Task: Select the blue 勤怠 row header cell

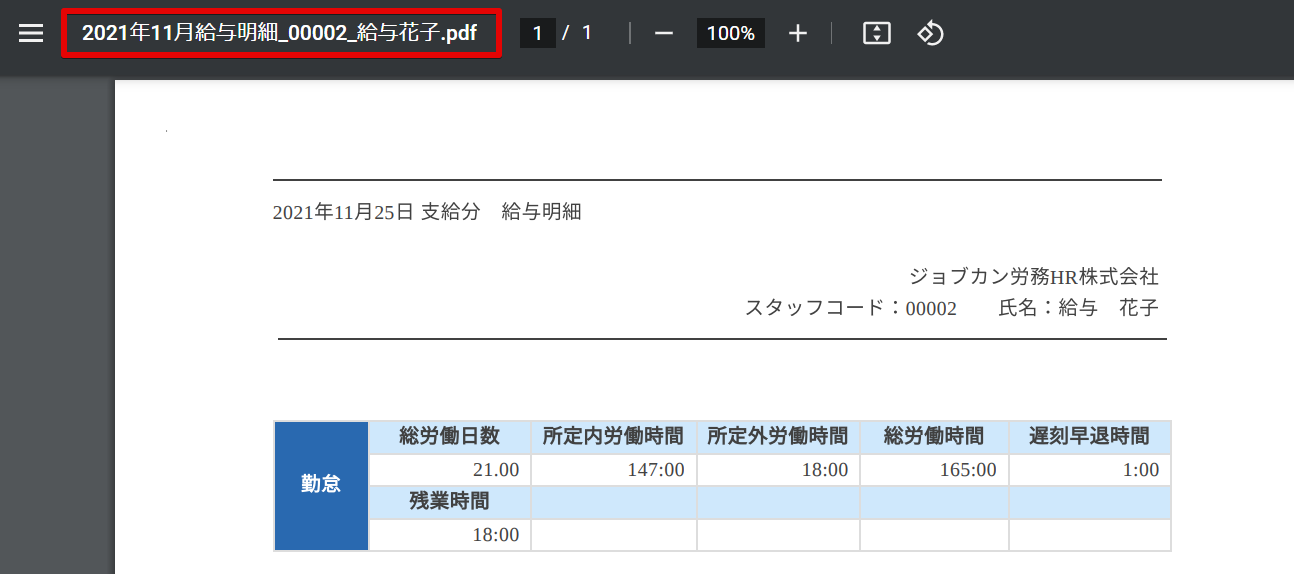Action: 321,485
